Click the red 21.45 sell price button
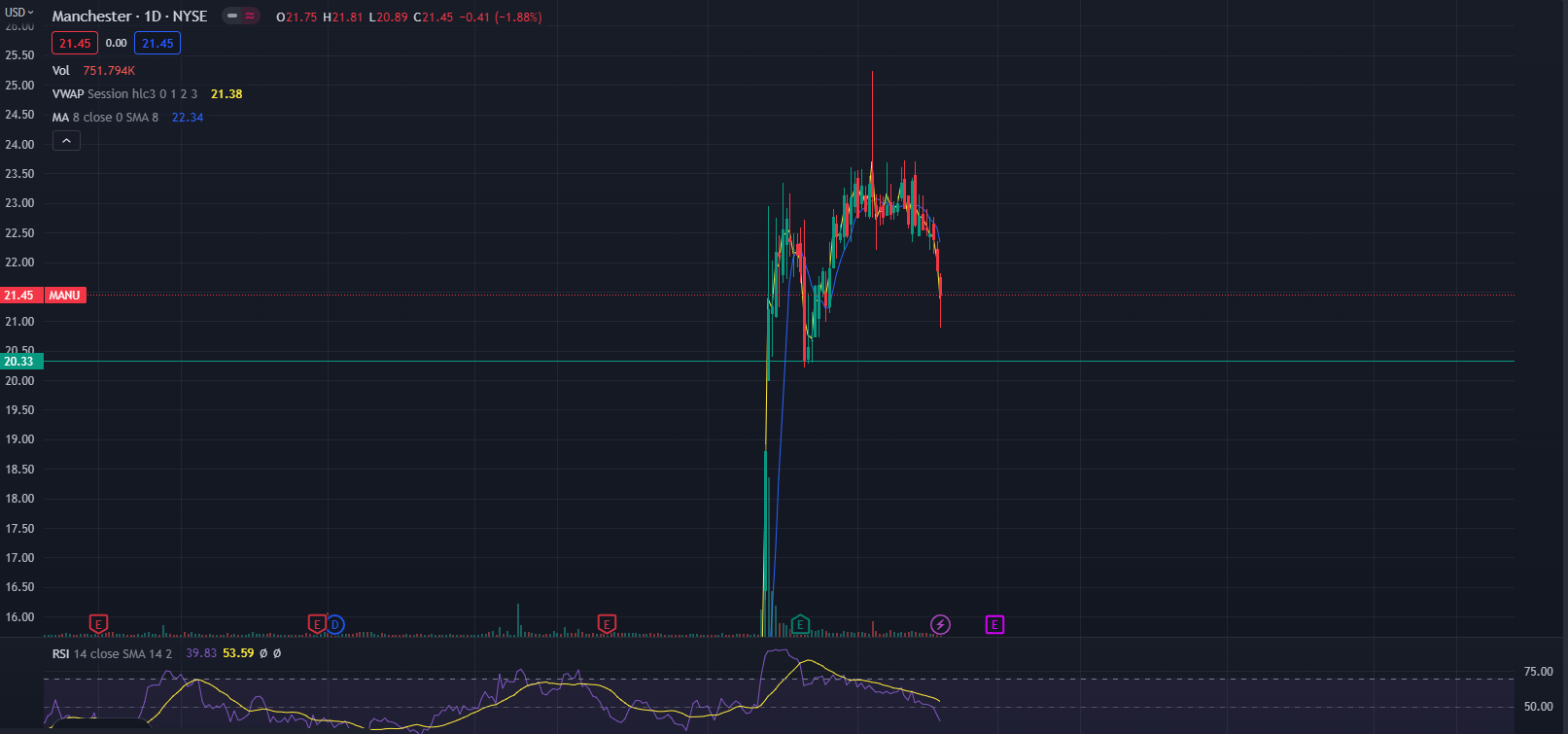The image size is (1568, 734). pos(75,43)
